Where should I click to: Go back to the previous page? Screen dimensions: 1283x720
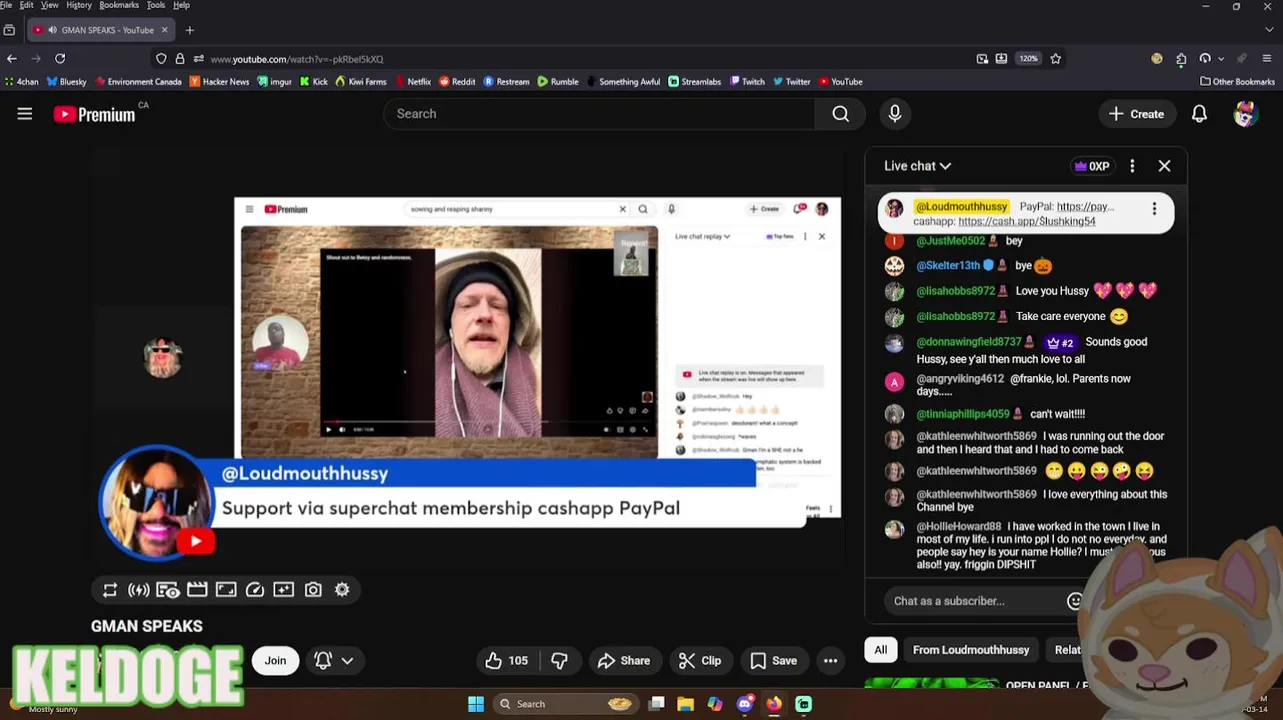coord(12,59)
